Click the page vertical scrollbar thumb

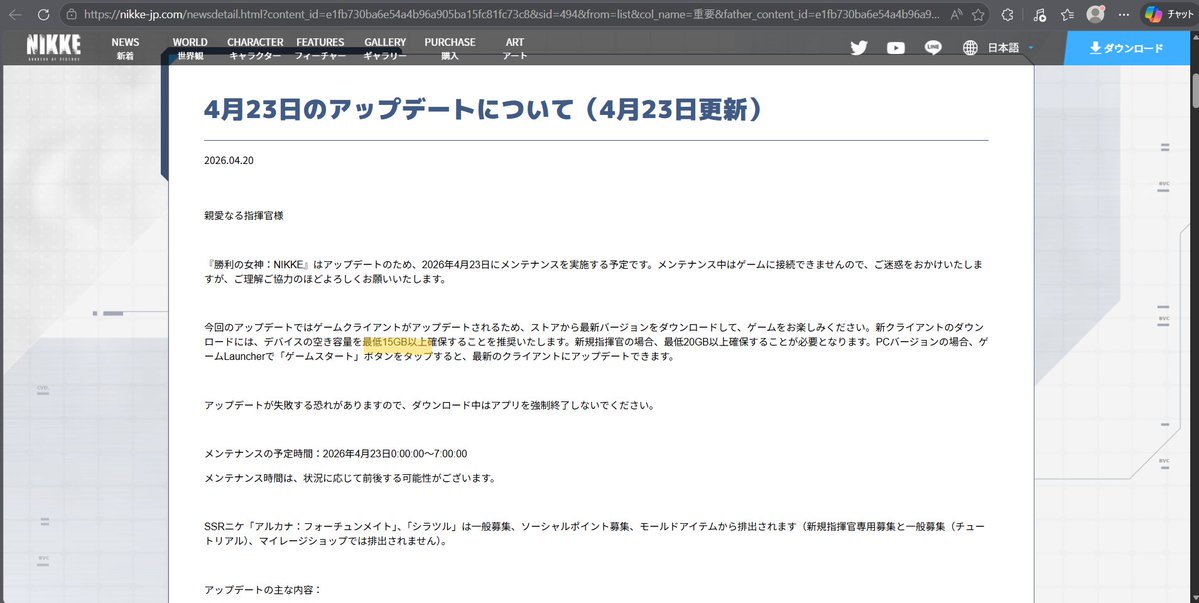coord(1194,93)
